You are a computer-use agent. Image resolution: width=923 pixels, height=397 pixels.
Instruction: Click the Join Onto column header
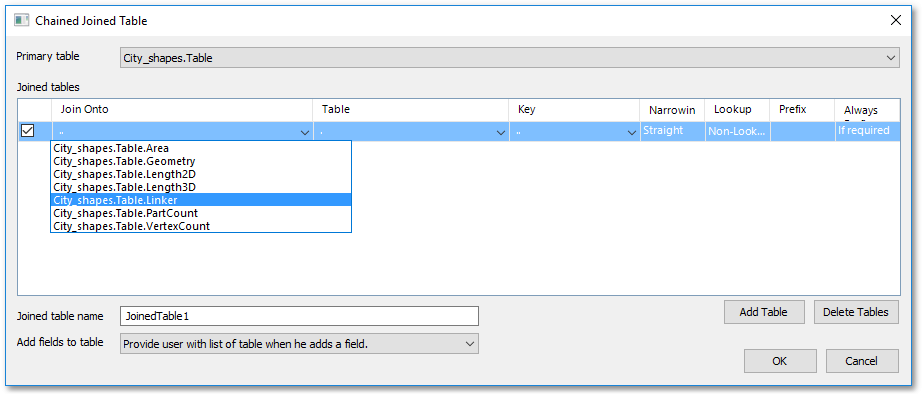tap(182, 110)
